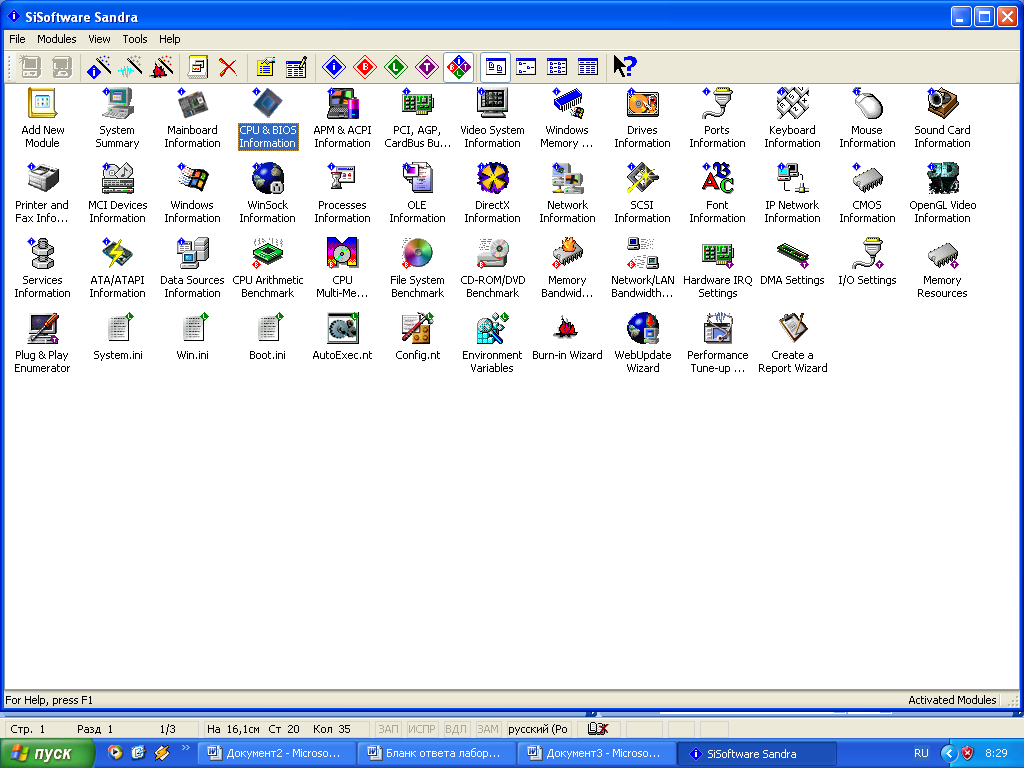This screenshot has width=1024, height=768.
Task: Toggle all module types filter
Action: [x=458, y=67]
